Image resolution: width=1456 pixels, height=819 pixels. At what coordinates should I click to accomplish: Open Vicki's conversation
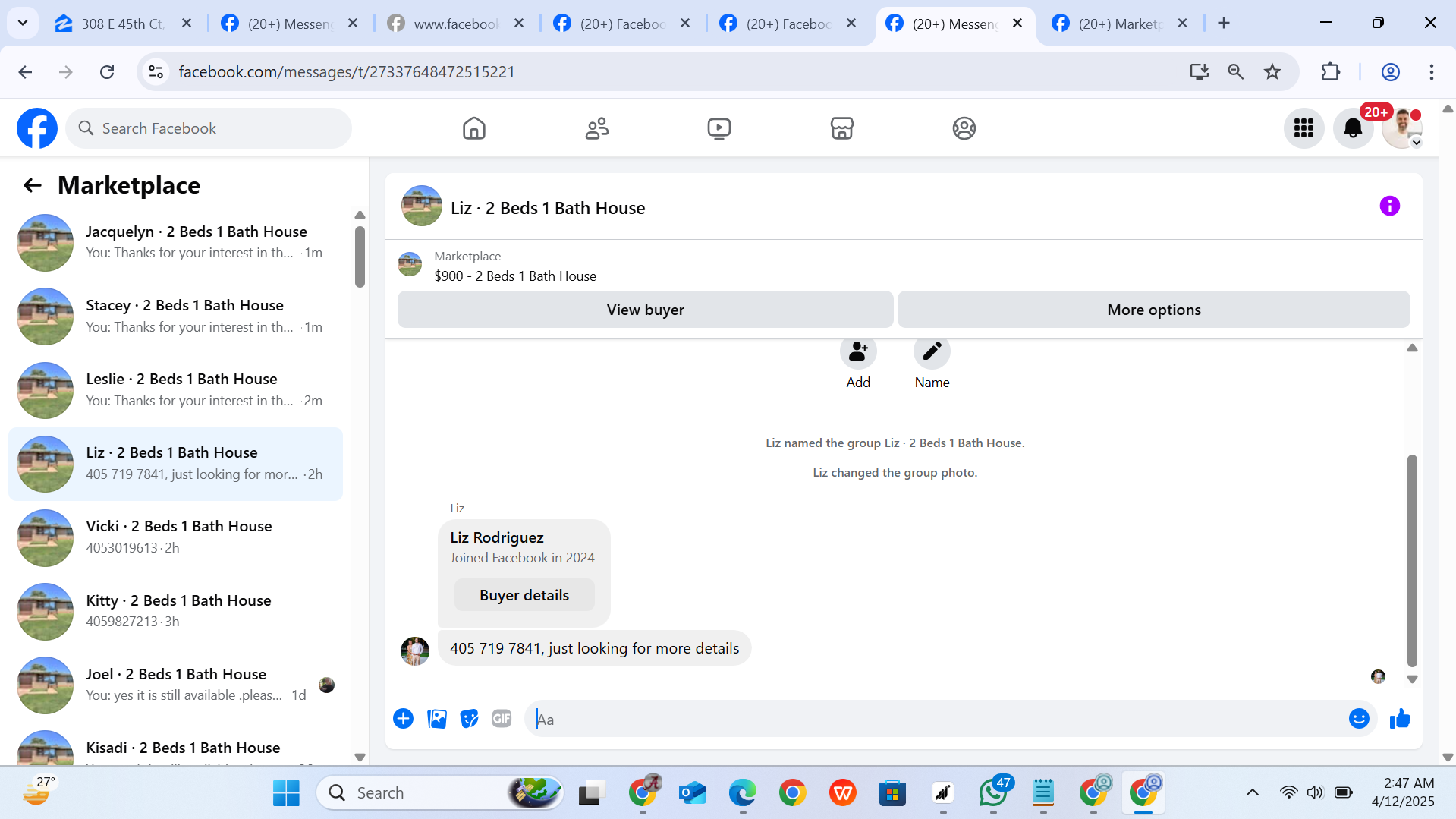176,537
